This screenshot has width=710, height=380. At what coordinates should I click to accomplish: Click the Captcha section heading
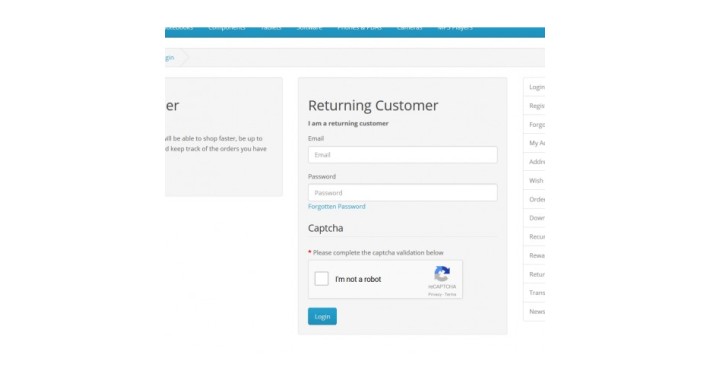click(326, 228)
